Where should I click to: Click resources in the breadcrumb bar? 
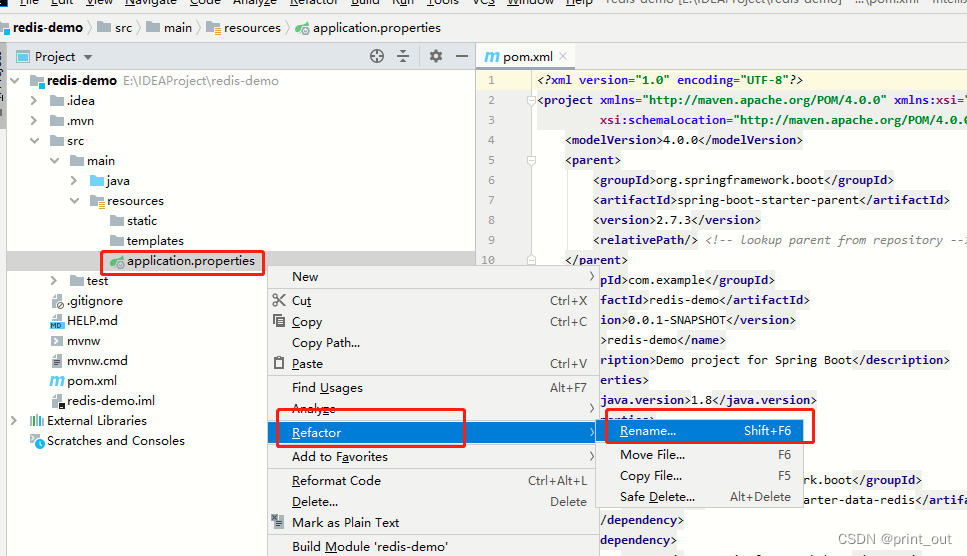pos(252,28)
